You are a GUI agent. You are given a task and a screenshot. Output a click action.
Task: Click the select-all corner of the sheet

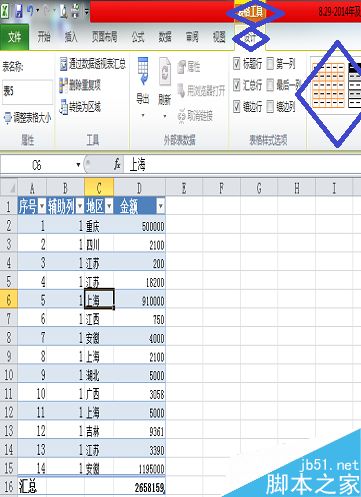tap(9, 188)
